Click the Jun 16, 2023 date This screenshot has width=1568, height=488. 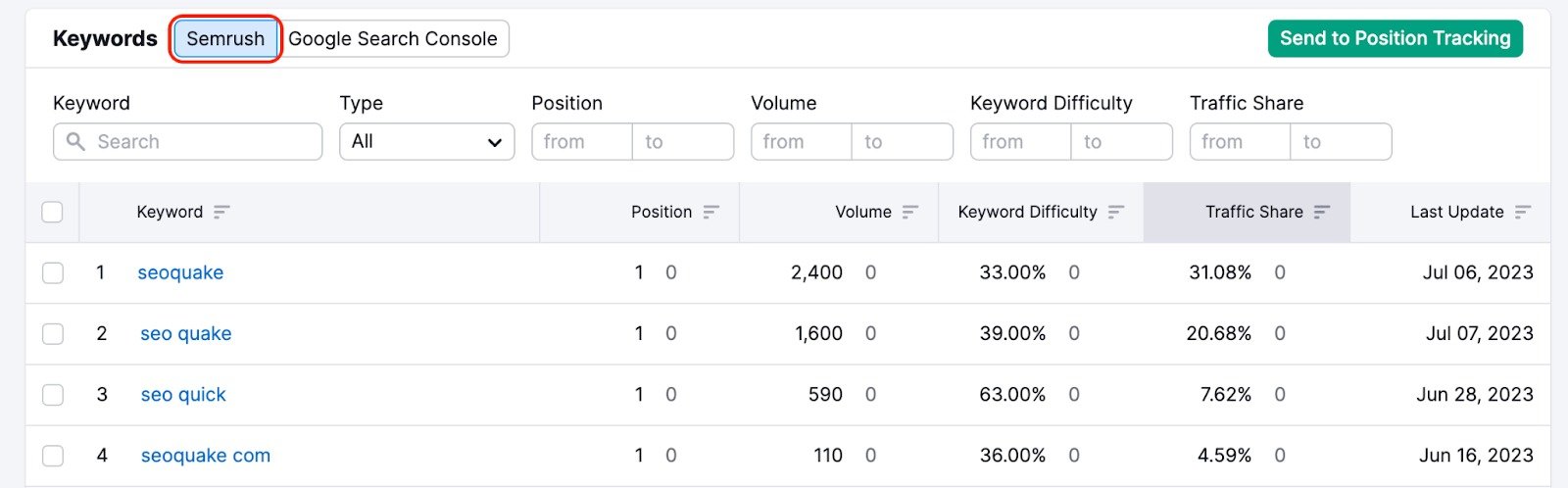1476,455
